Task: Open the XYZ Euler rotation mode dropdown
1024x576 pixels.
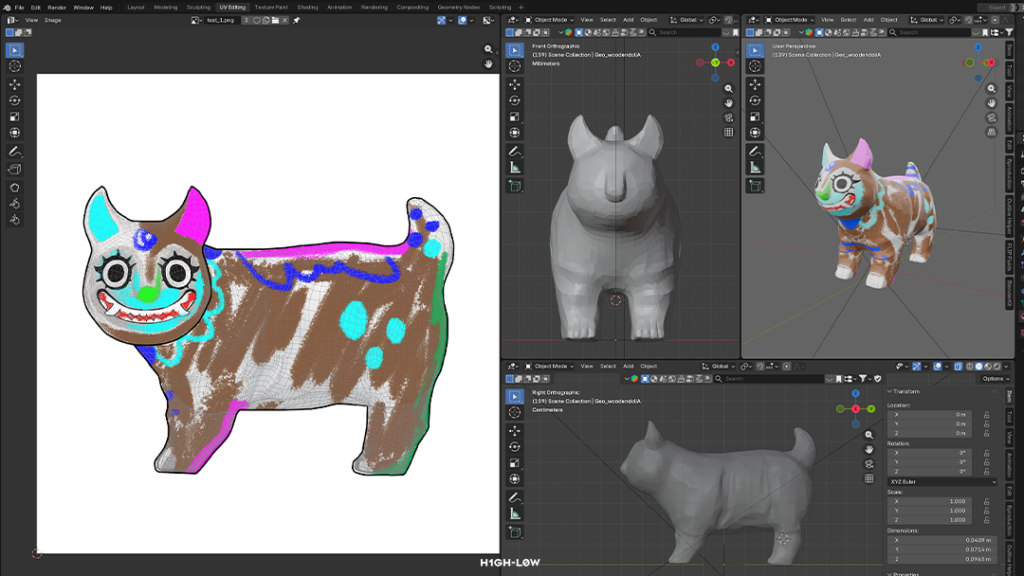Action: click(942, 482)
